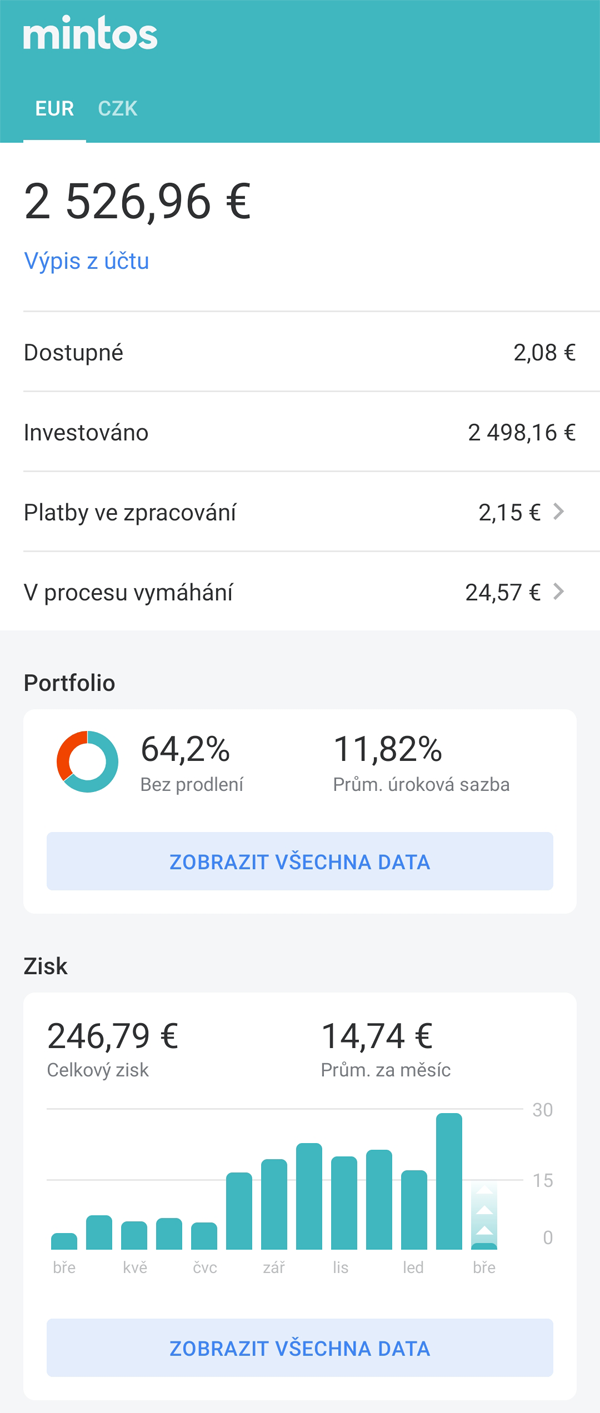The image size is (600, 1413).
Task: Switch to the CZK currency tab
Action: (118, 109)
